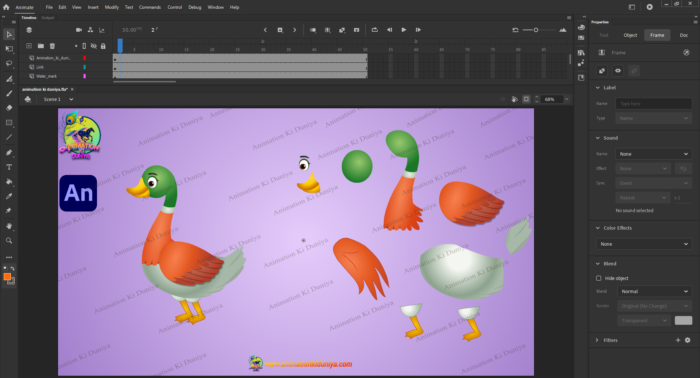Collapse the Sound section
The image size is (700, 378).
click(598, 138)
